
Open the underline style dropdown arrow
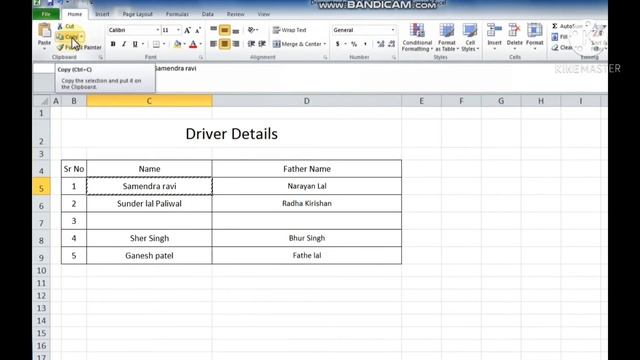[x=142, y=44]
